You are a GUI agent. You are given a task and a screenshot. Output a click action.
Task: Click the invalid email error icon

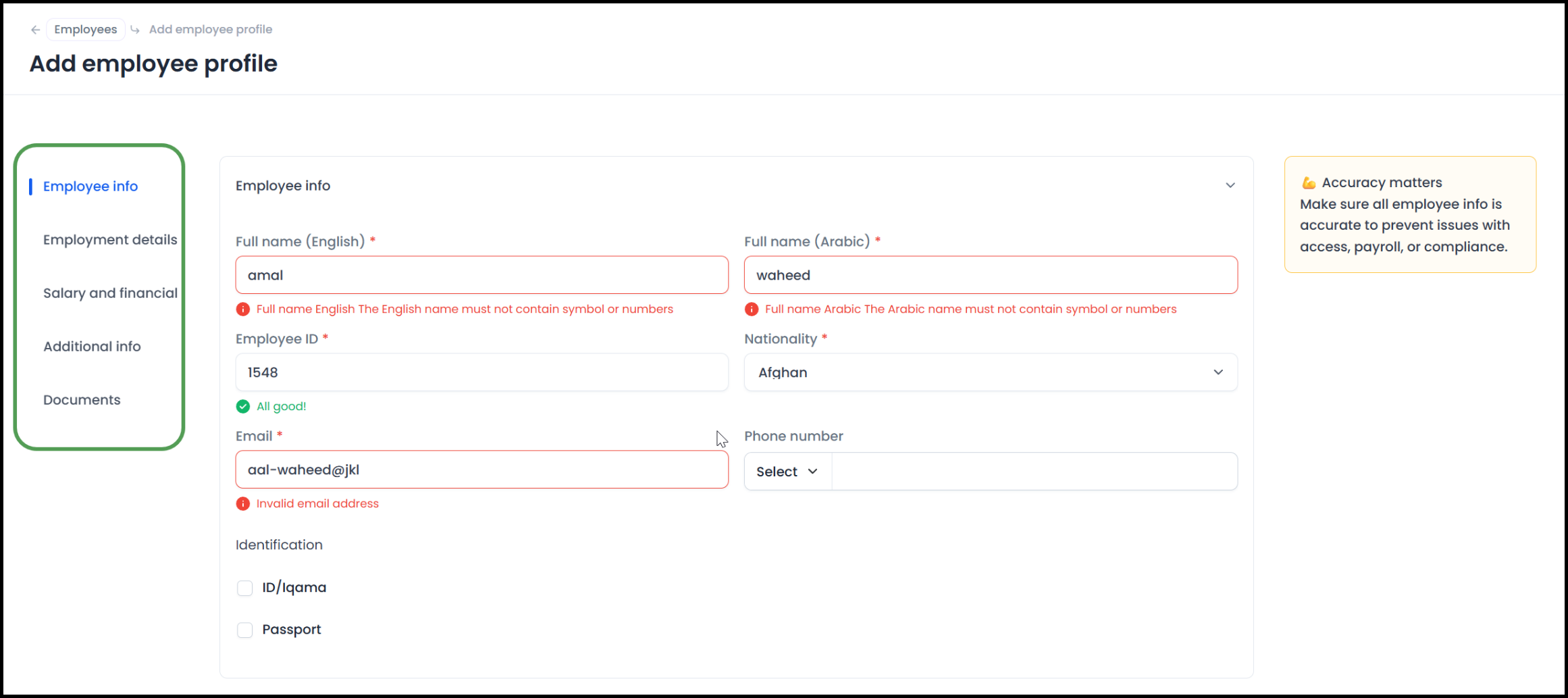243,504
